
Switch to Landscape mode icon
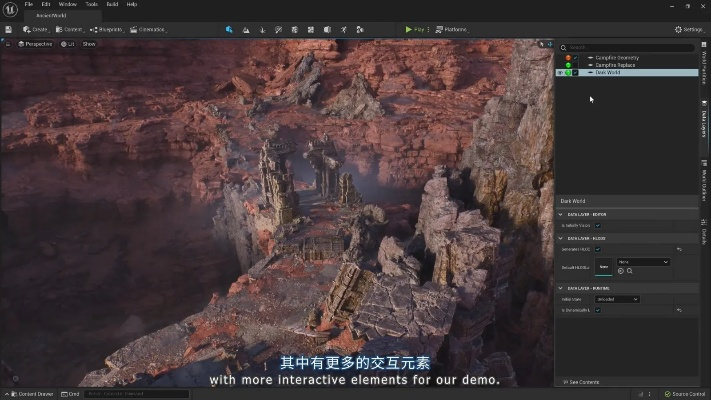click(246, 29)
